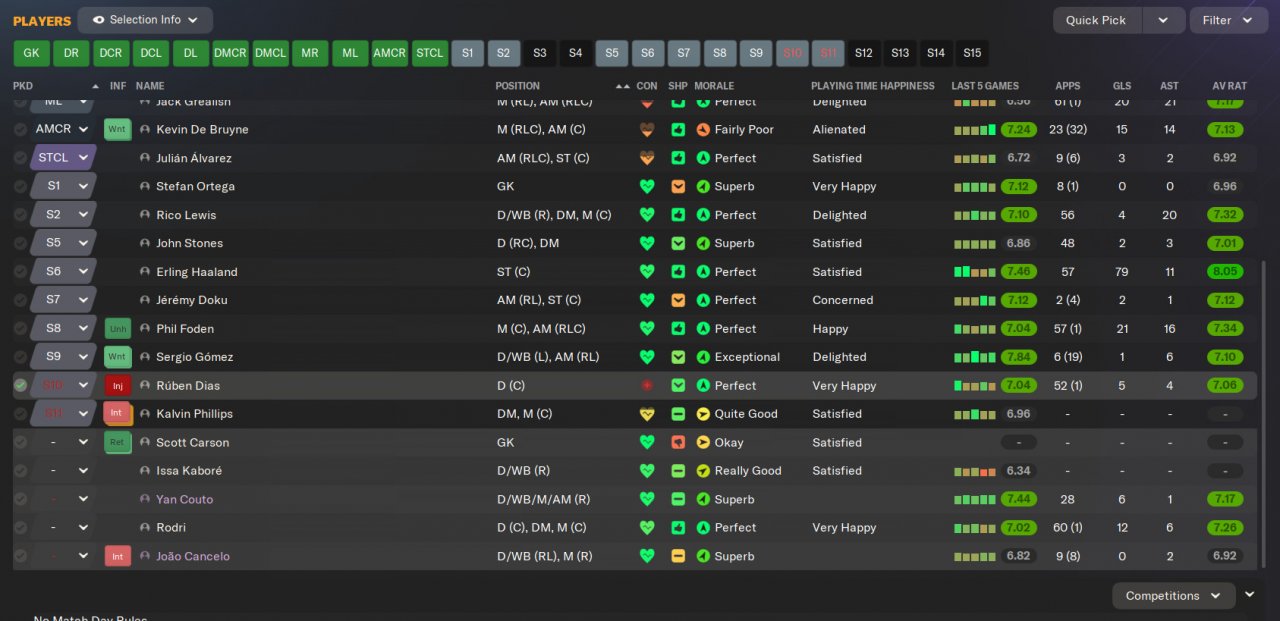Click the Int icon beside João Cancelo

point(117,556)
